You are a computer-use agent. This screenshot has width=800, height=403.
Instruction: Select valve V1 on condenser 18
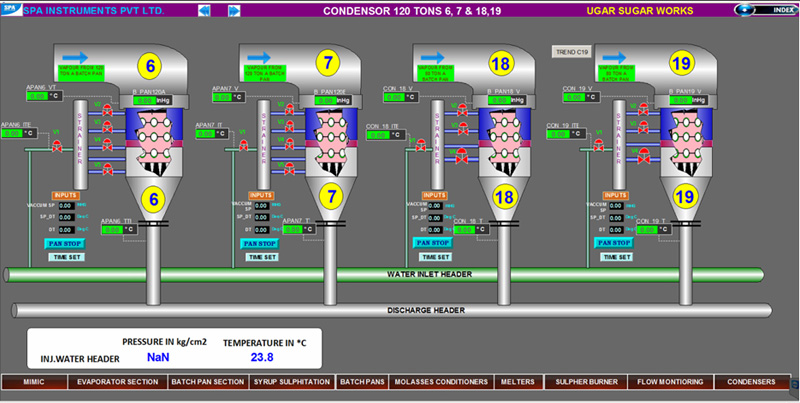420,146
